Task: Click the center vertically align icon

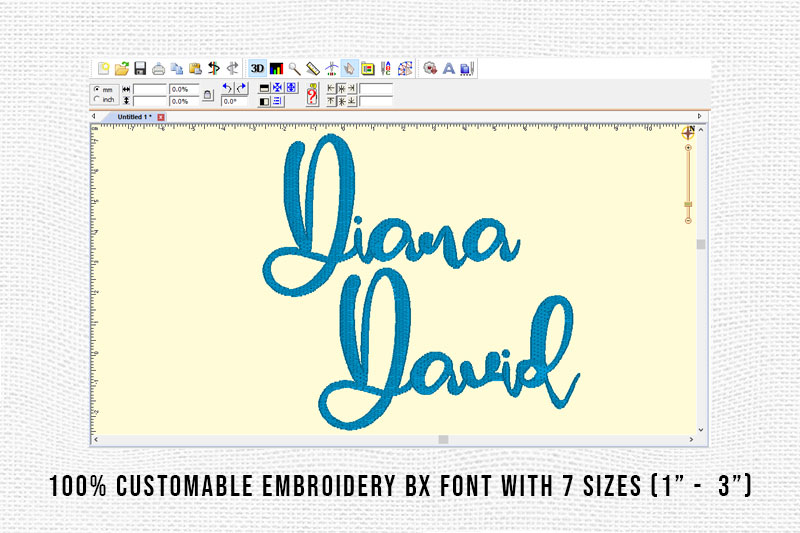Action: pyautogui.click(x=341, y=101)
